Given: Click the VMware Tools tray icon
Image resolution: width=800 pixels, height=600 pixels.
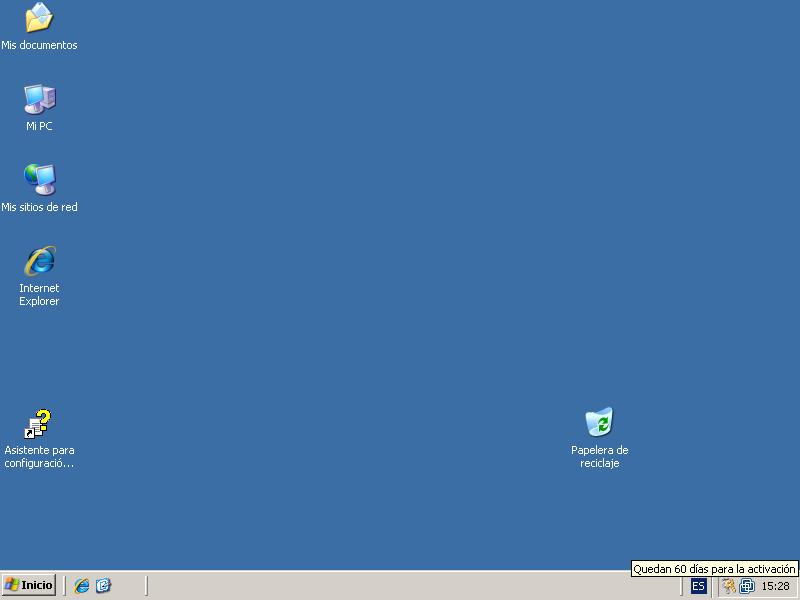Looking at the screenshot, I should (746, 586).
